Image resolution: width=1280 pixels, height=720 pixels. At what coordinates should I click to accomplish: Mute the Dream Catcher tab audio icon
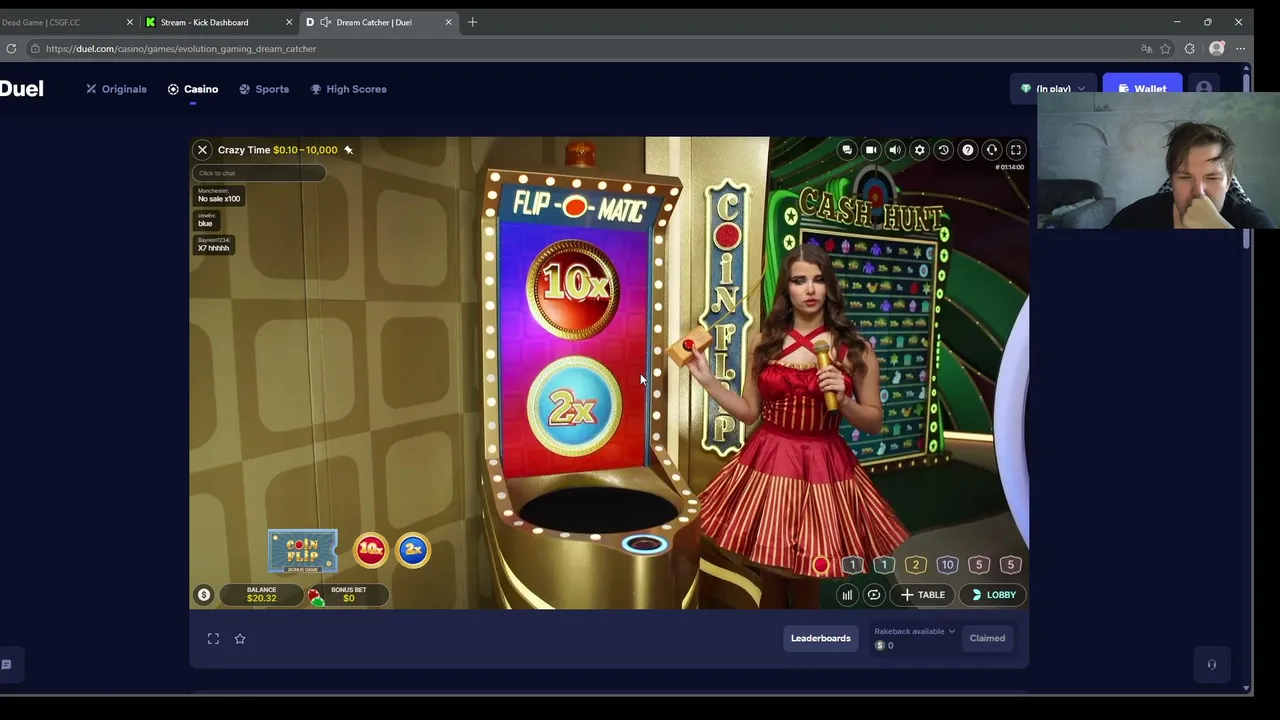(x=326, y=22)
